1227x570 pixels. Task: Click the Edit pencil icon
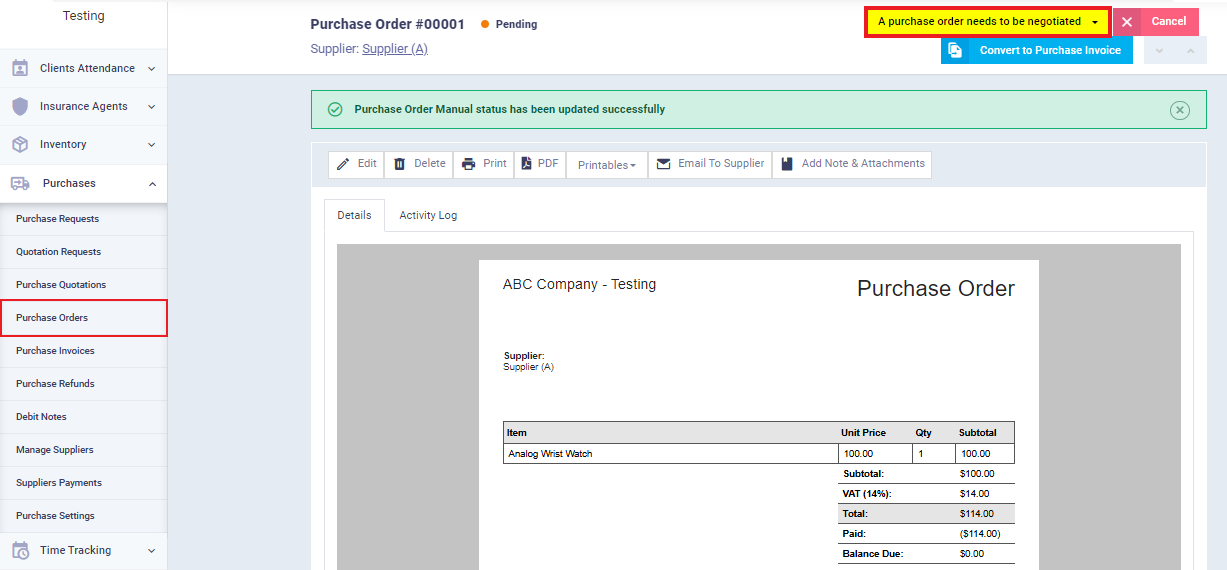pos(343,164)
